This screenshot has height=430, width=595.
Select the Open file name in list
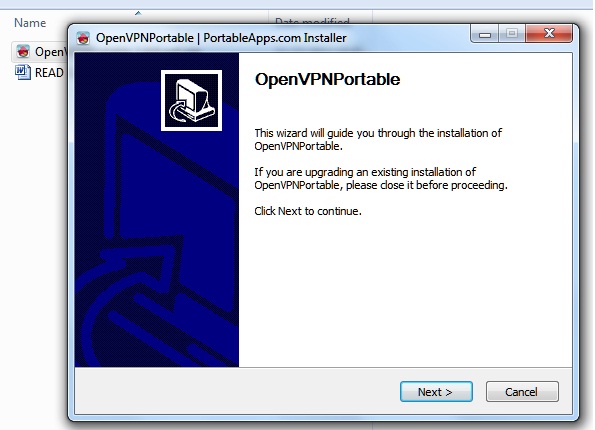tap(51, 52)
